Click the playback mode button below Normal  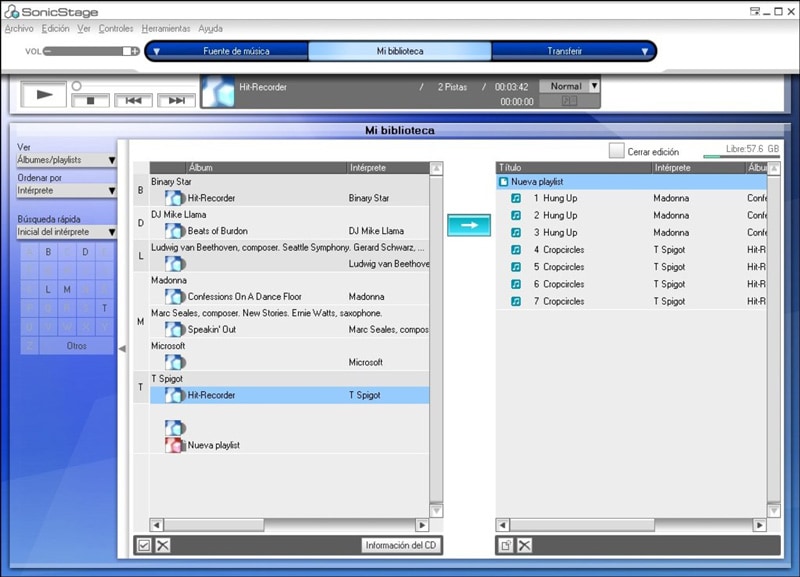click(569, 101)
